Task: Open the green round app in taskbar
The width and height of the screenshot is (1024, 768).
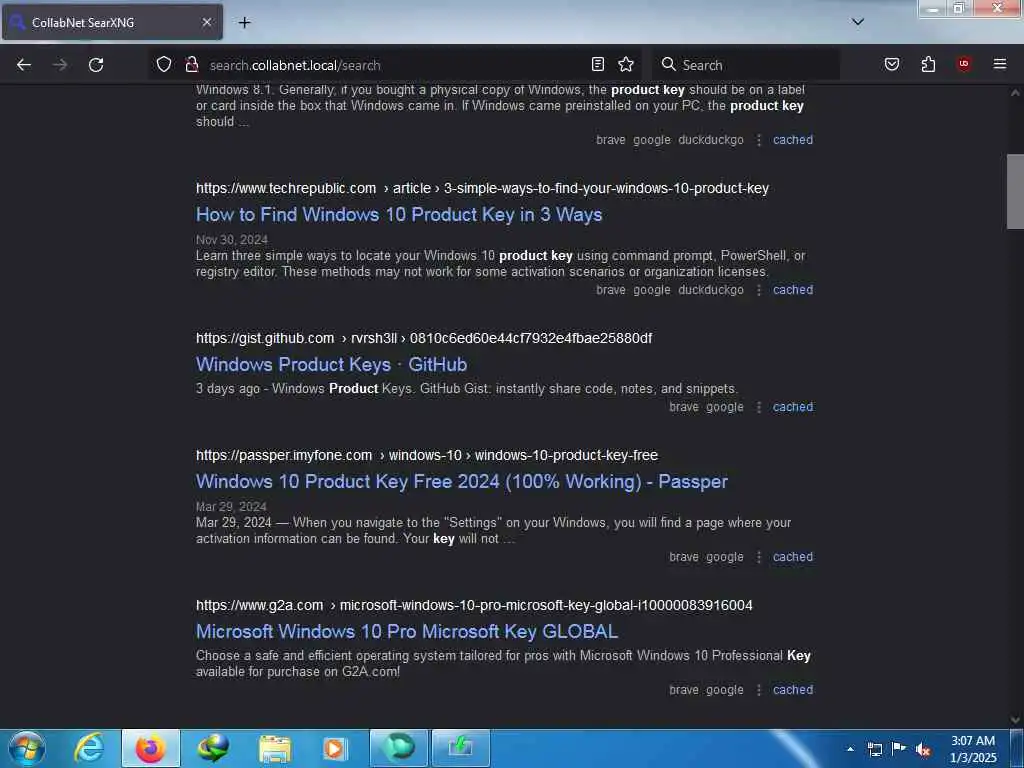Action: (398, 748)
